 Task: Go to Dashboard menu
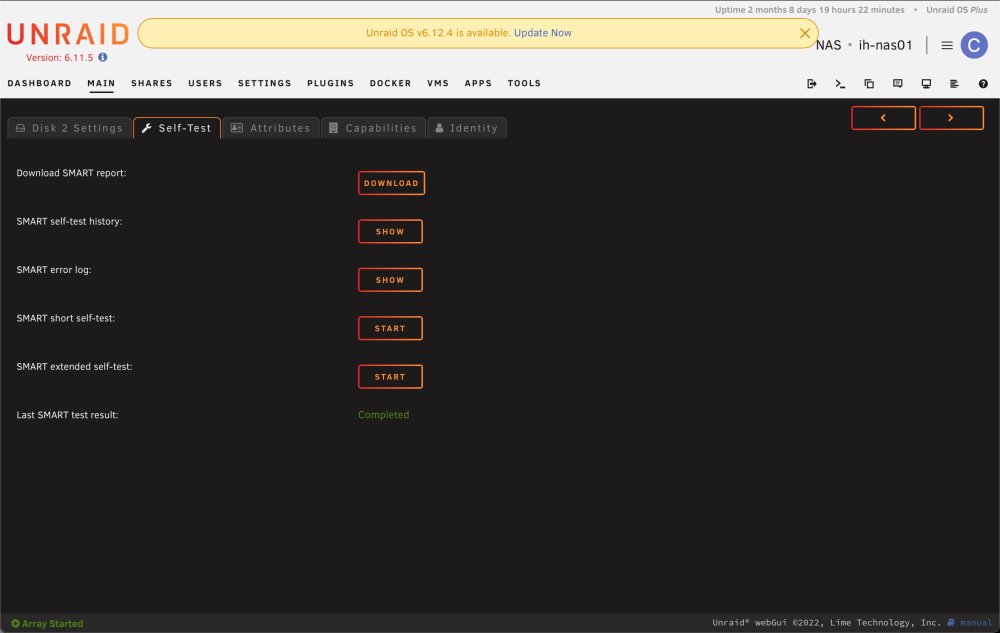(40, 84)
